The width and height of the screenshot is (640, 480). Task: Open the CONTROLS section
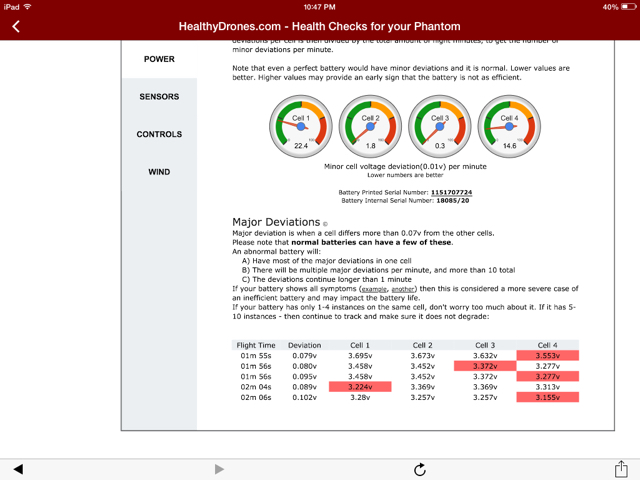pos(159,134)
